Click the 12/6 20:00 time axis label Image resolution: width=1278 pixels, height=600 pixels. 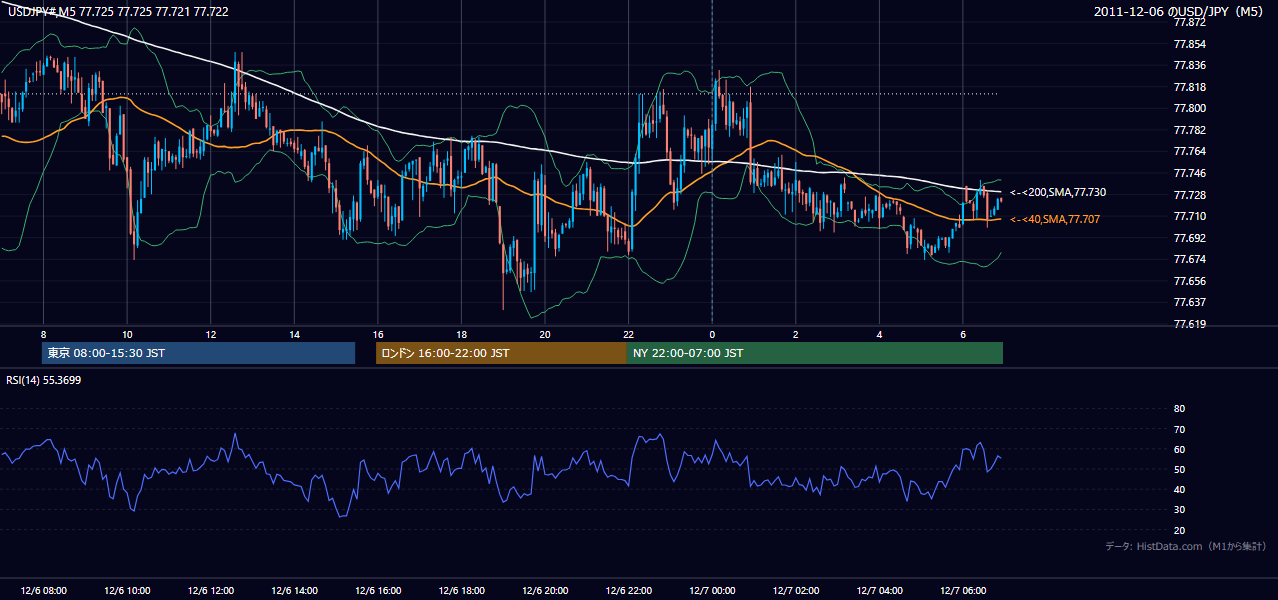tap(544, 591)
